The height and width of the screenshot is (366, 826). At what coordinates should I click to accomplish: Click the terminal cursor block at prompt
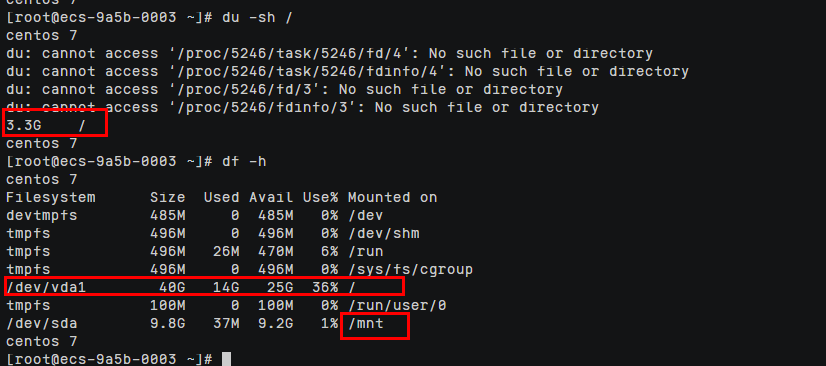227,360
